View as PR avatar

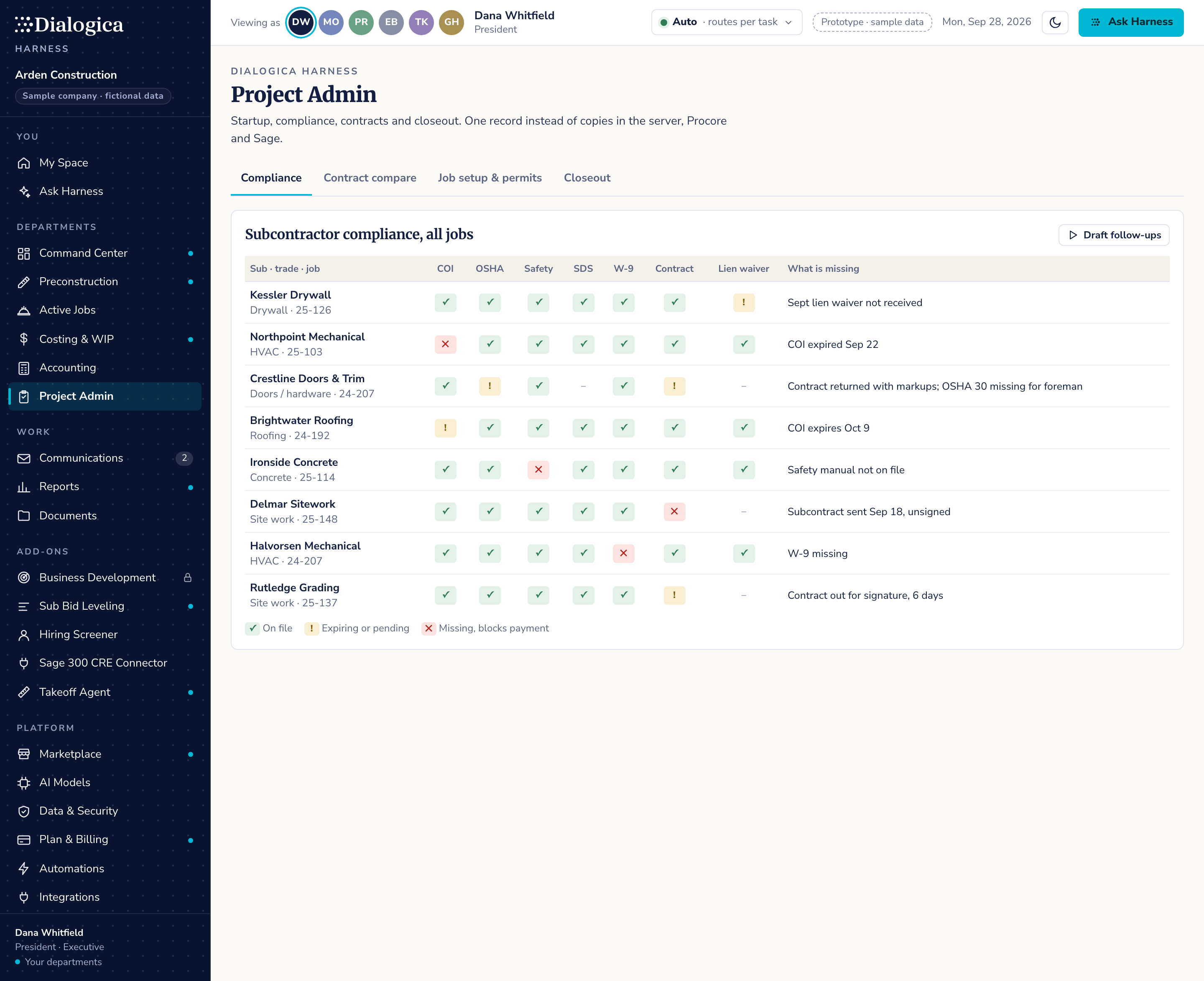coord(361,22)
